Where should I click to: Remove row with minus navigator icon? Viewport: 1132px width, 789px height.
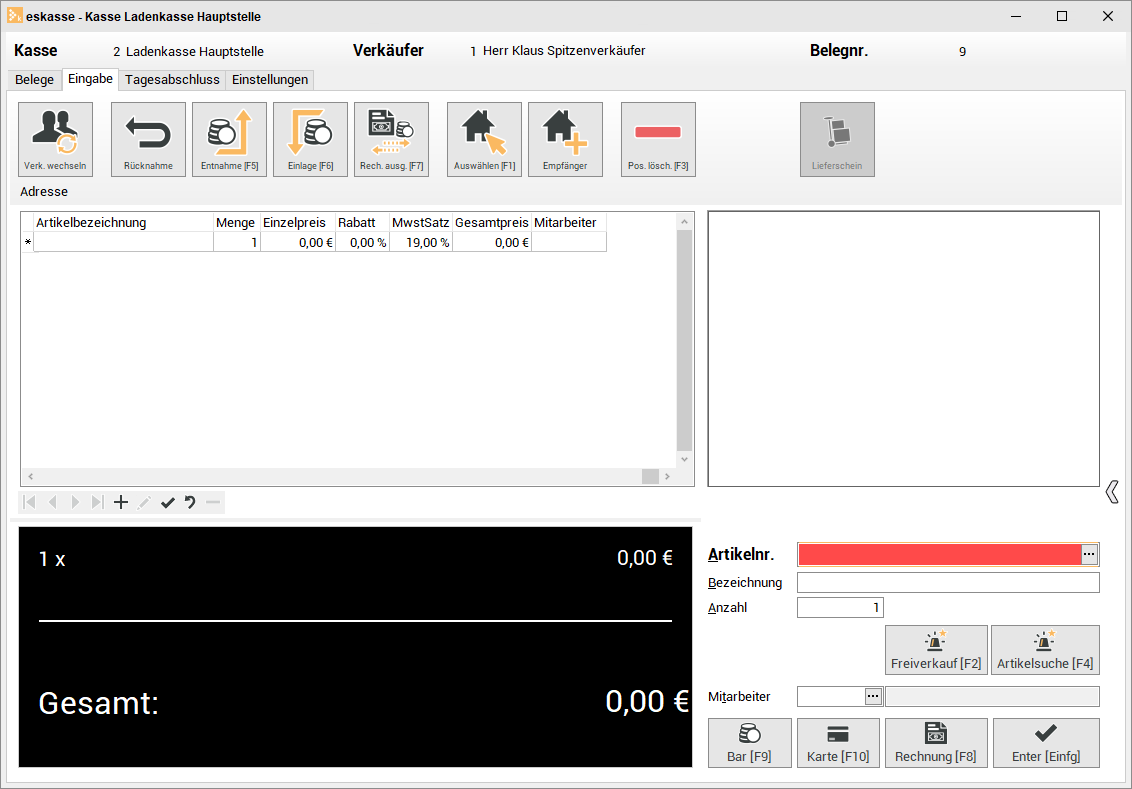coord(213,502)
